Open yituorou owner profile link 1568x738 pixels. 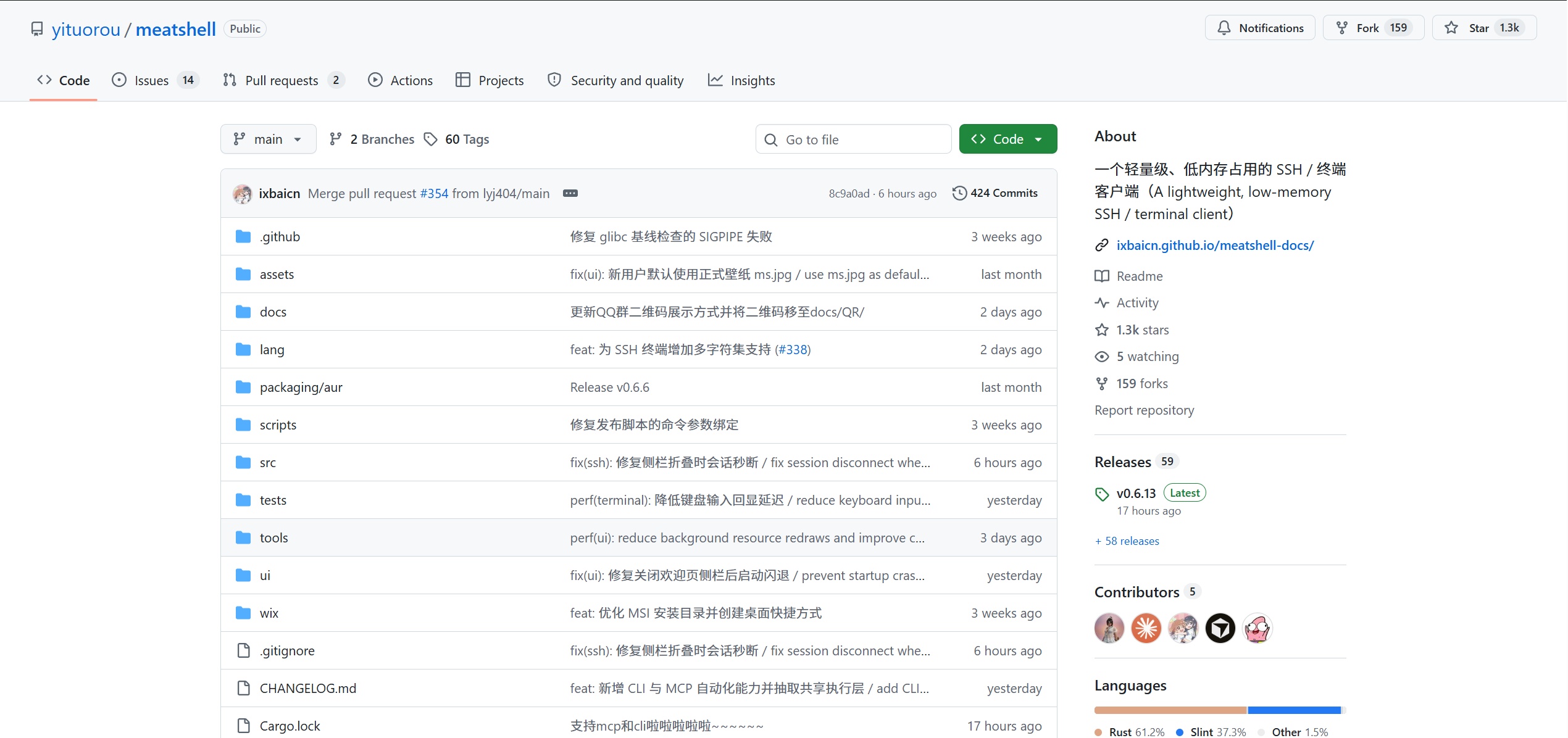click(x=86, y=29)
